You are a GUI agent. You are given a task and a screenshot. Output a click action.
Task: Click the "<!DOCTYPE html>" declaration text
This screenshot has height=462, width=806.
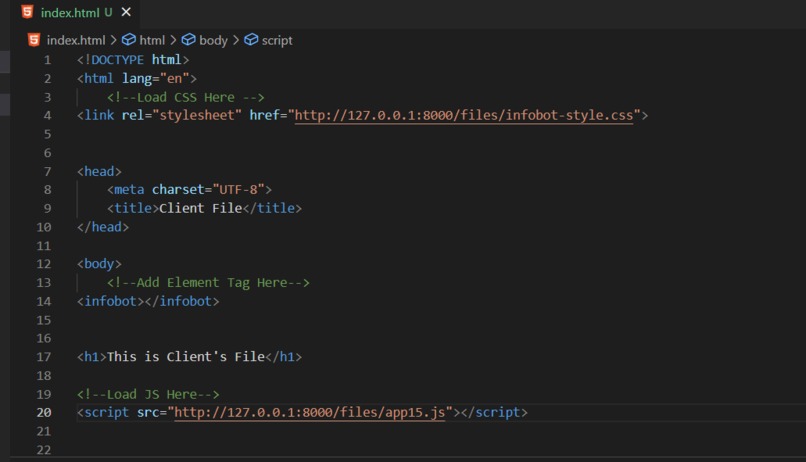[133, 60]
